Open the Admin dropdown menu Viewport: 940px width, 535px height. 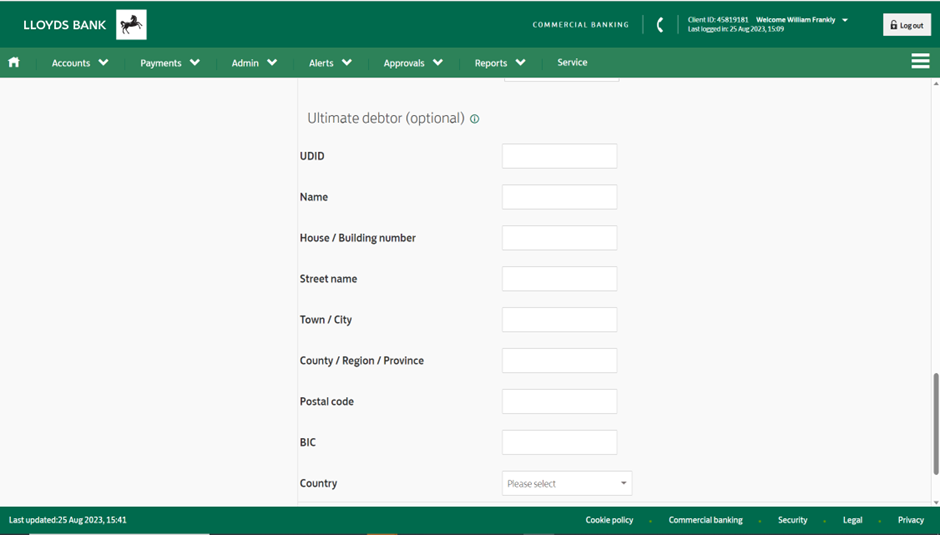pyautogui.click(x=254, y=63)
